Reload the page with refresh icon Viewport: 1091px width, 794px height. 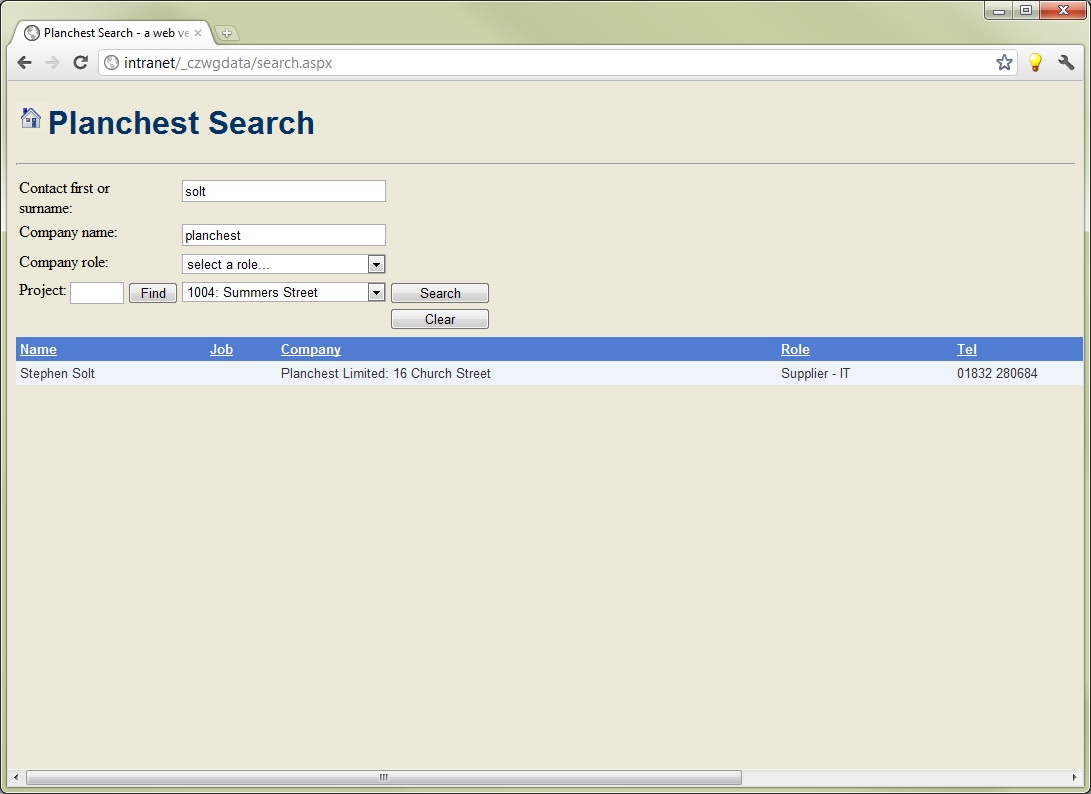81,63
